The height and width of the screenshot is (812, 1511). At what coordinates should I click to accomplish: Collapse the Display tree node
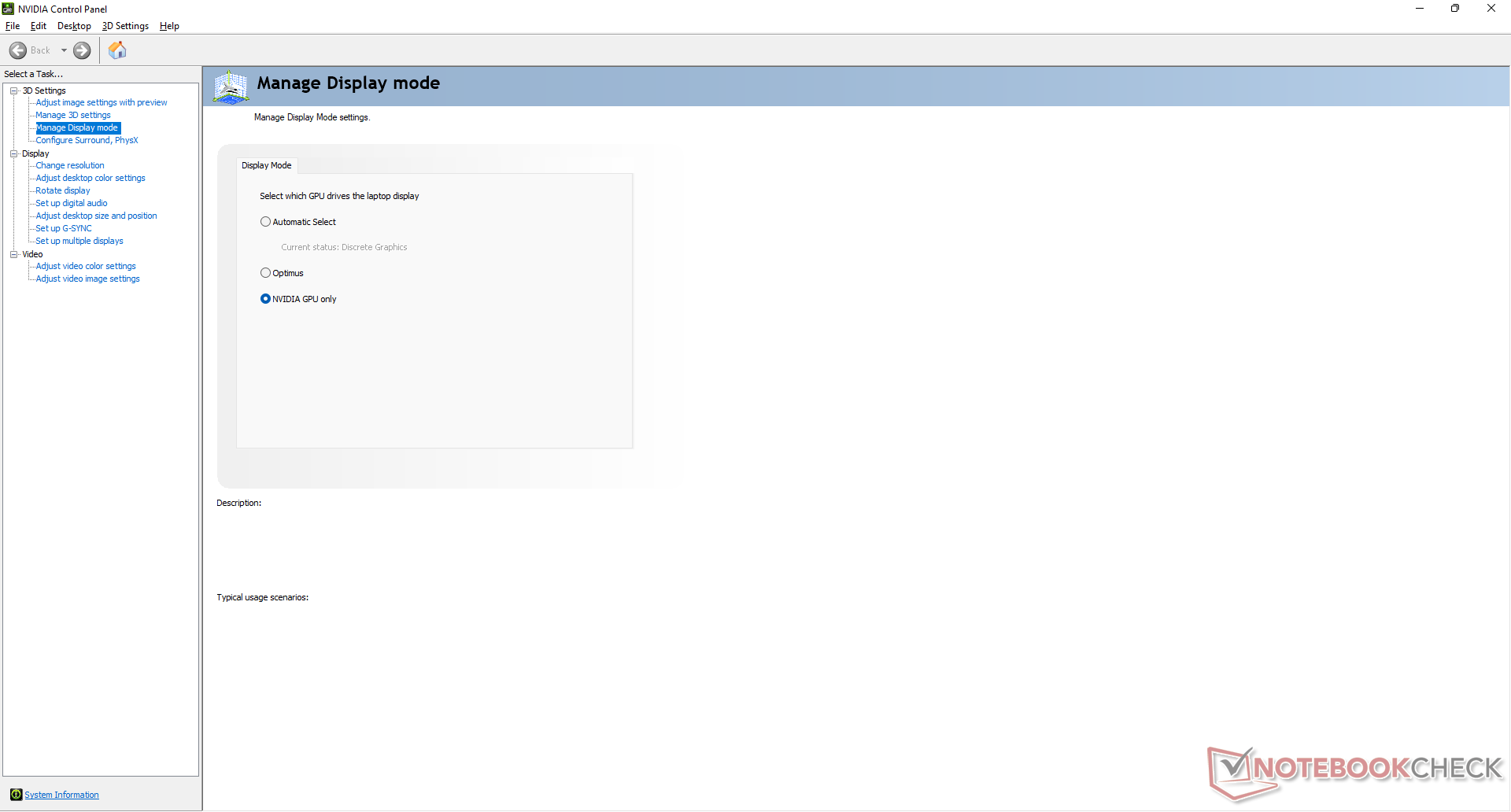coord(14,153)
